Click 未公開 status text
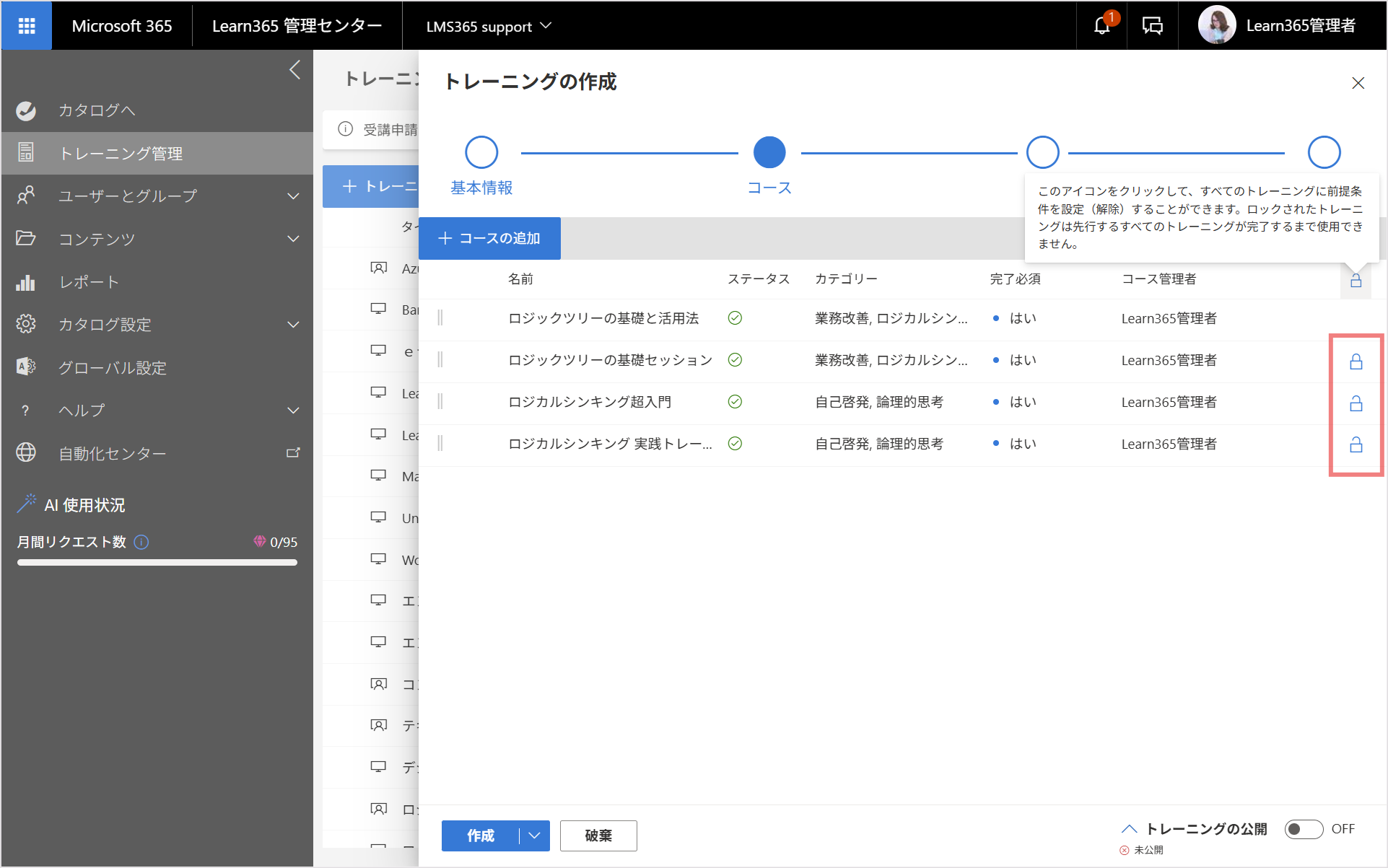 [1148, 850]
